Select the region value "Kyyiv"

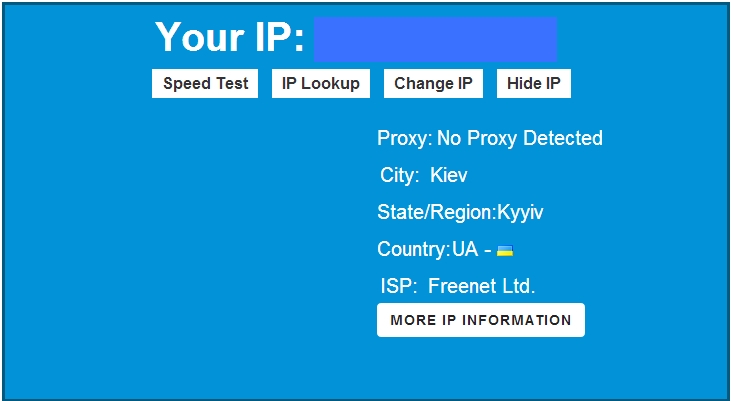(x=520, y=213)
